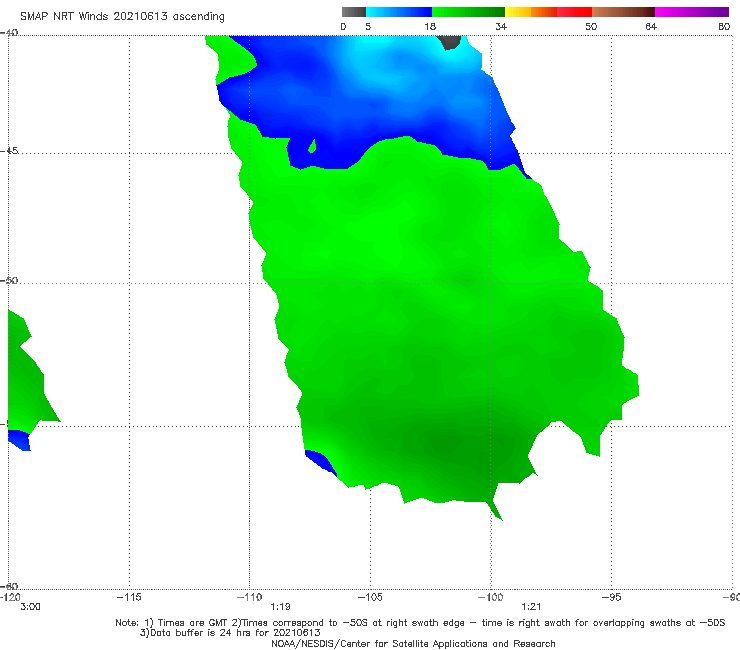Click the gray segment of the color scale
The width and height of the screenshot is (740, 650).
coord(354,12)
